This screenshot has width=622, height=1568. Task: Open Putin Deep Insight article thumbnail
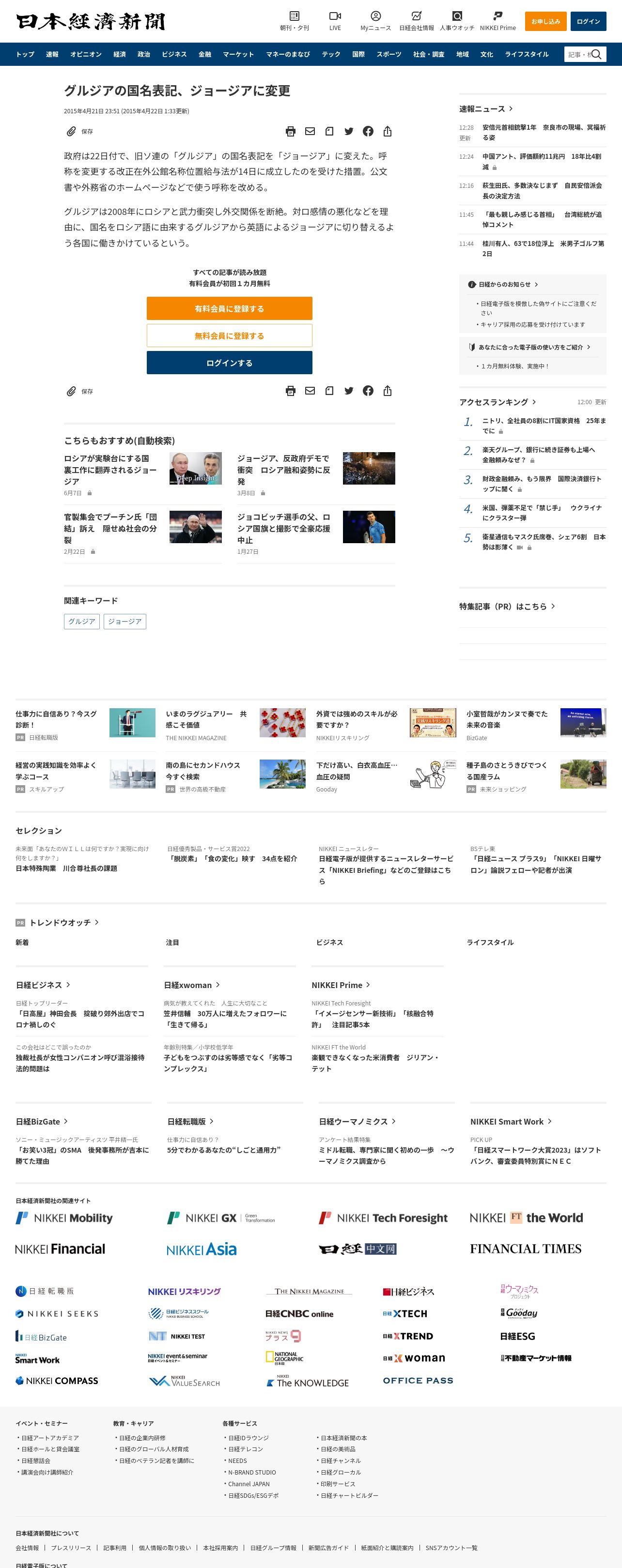pyautogui.click(x=196, y=468)
